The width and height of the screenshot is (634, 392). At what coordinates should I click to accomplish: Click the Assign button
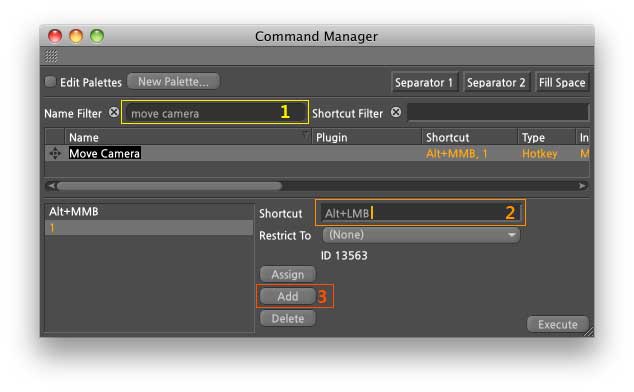[287, 274]
